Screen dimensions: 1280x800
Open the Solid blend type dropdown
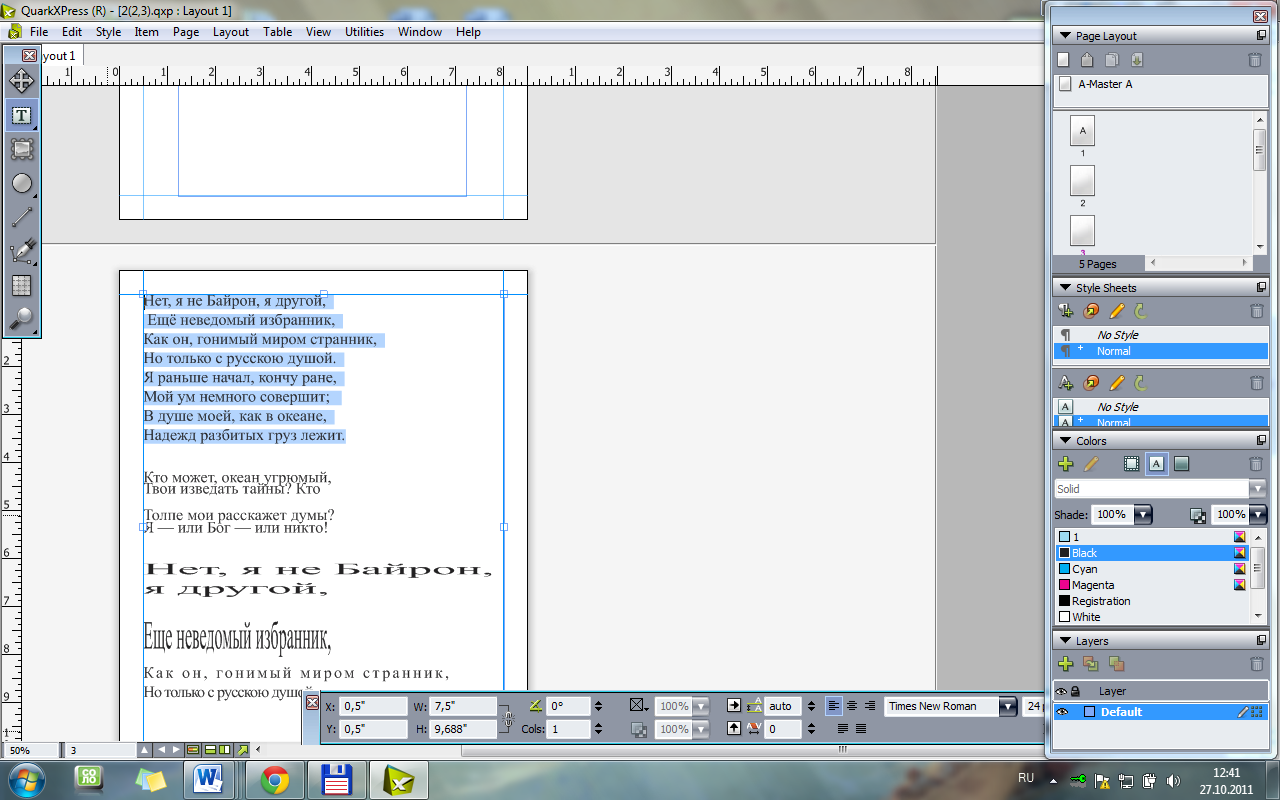click(1258, 489)
